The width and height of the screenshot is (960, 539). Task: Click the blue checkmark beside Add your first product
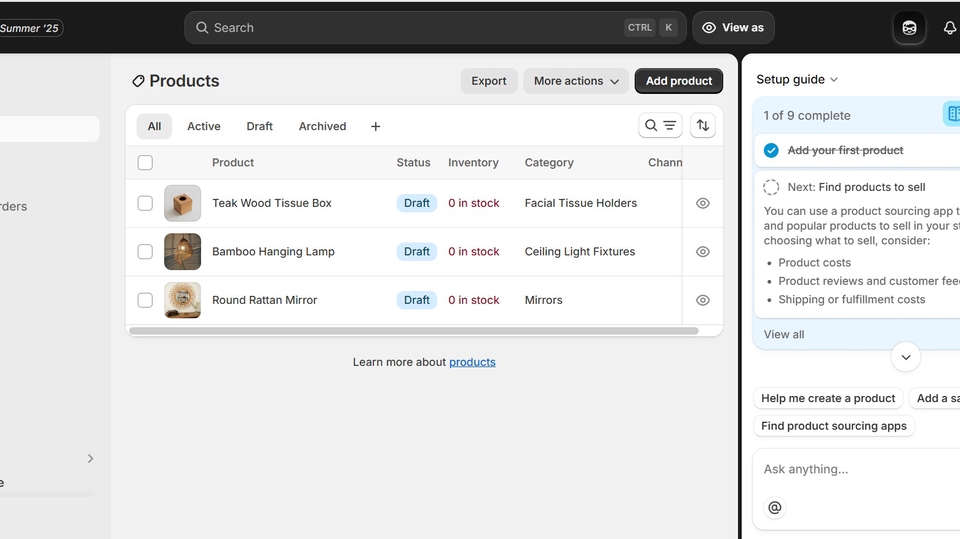(x=771, y=151)
